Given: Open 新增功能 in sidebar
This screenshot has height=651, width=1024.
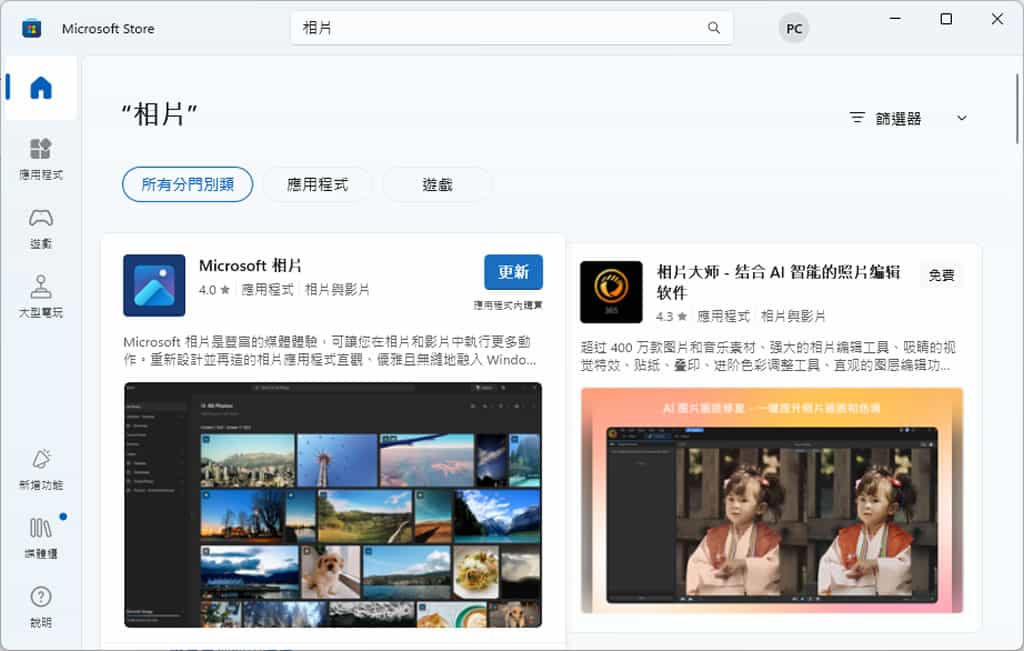Looking at the screenshot, I should click(x=41, y=469).
